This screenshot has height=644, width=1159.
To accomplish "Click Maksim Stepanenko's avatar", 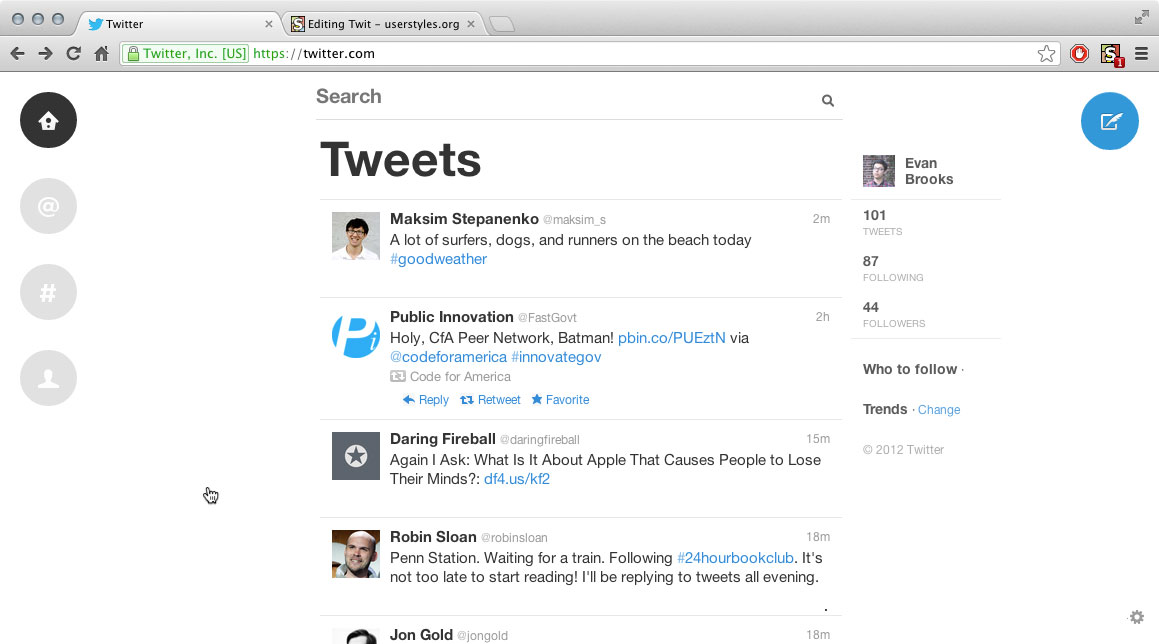I will pos(356,236).
